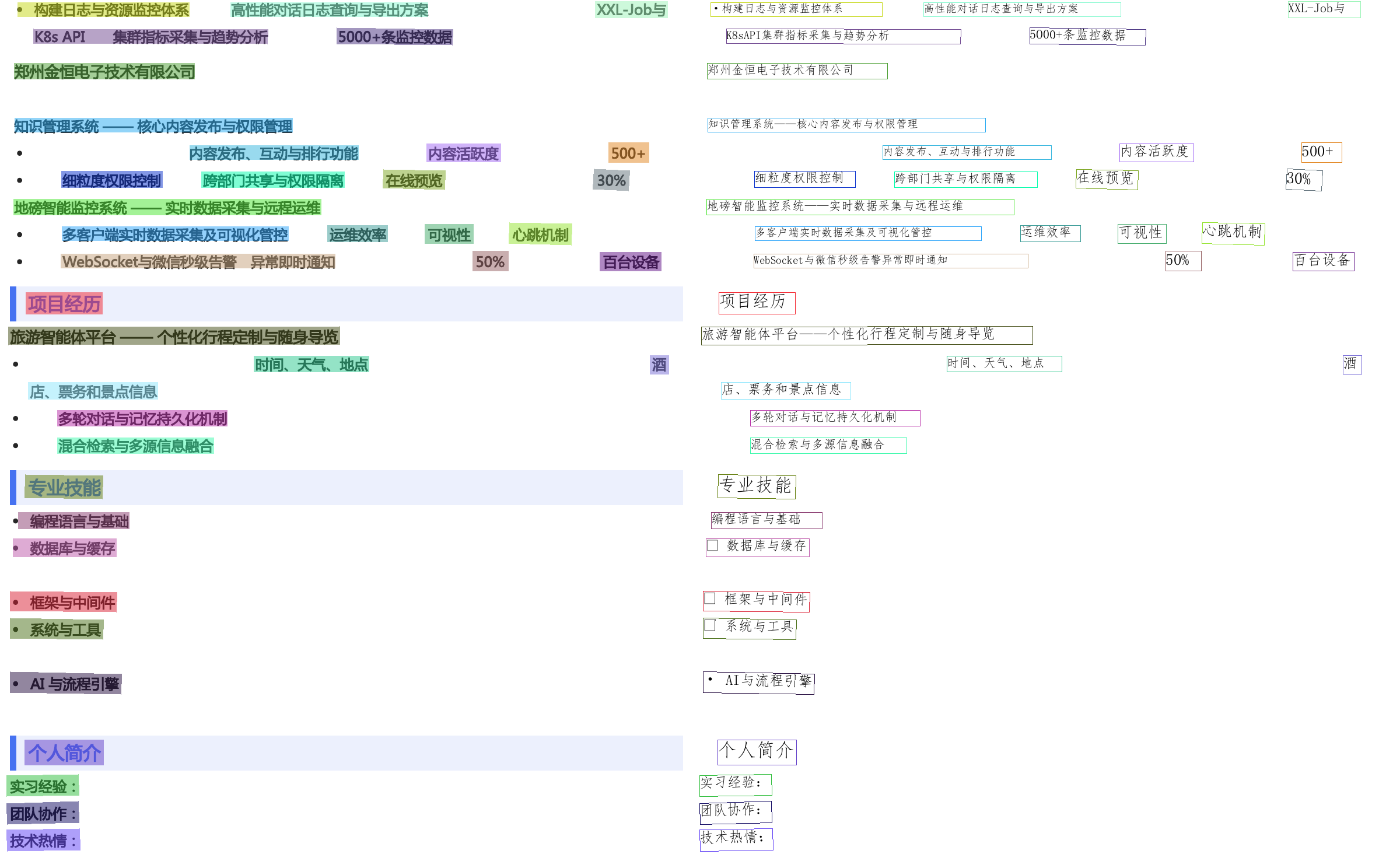1386x868 pixels.
Task: Click the outlined 50% box in right panel
Action: (x=1182, y=260)
